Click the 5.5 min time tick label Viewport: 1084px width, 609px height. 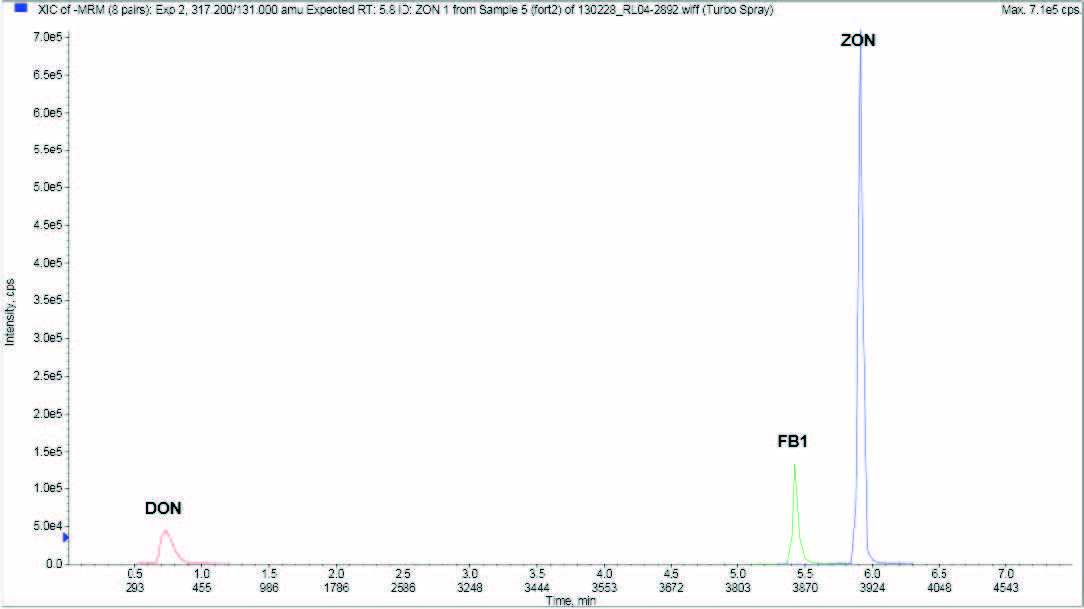pyautogui.click(x=805, y=574)
